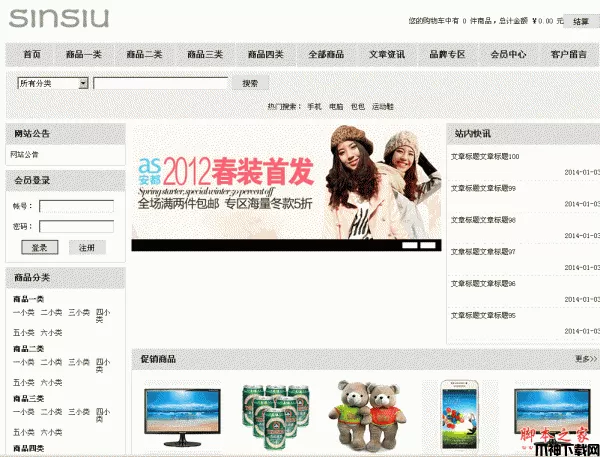Click 更多>> link in 促销商品 section

point(586,359)
